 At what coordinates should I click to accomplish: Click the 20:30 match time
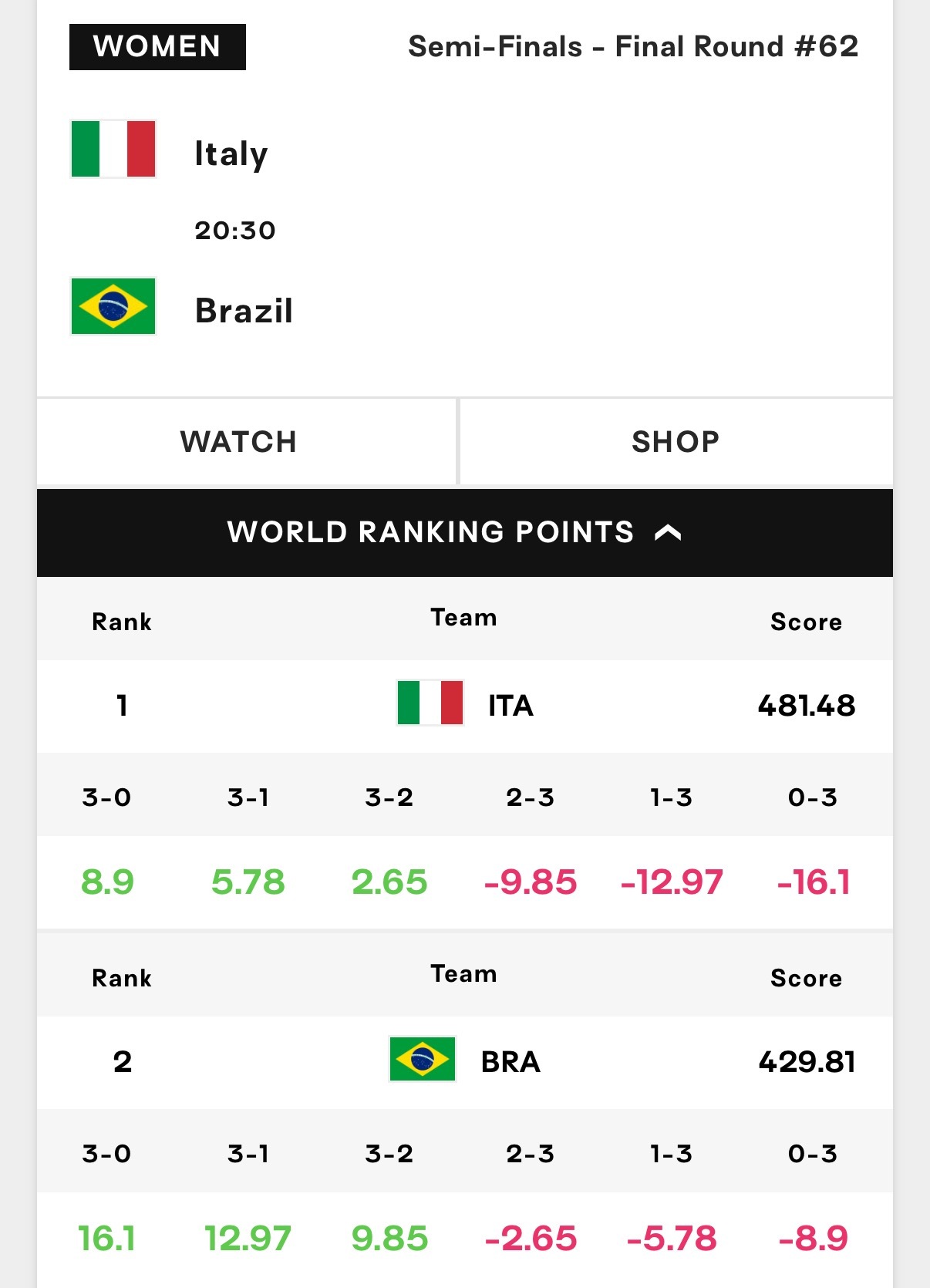tap(235, 230)
